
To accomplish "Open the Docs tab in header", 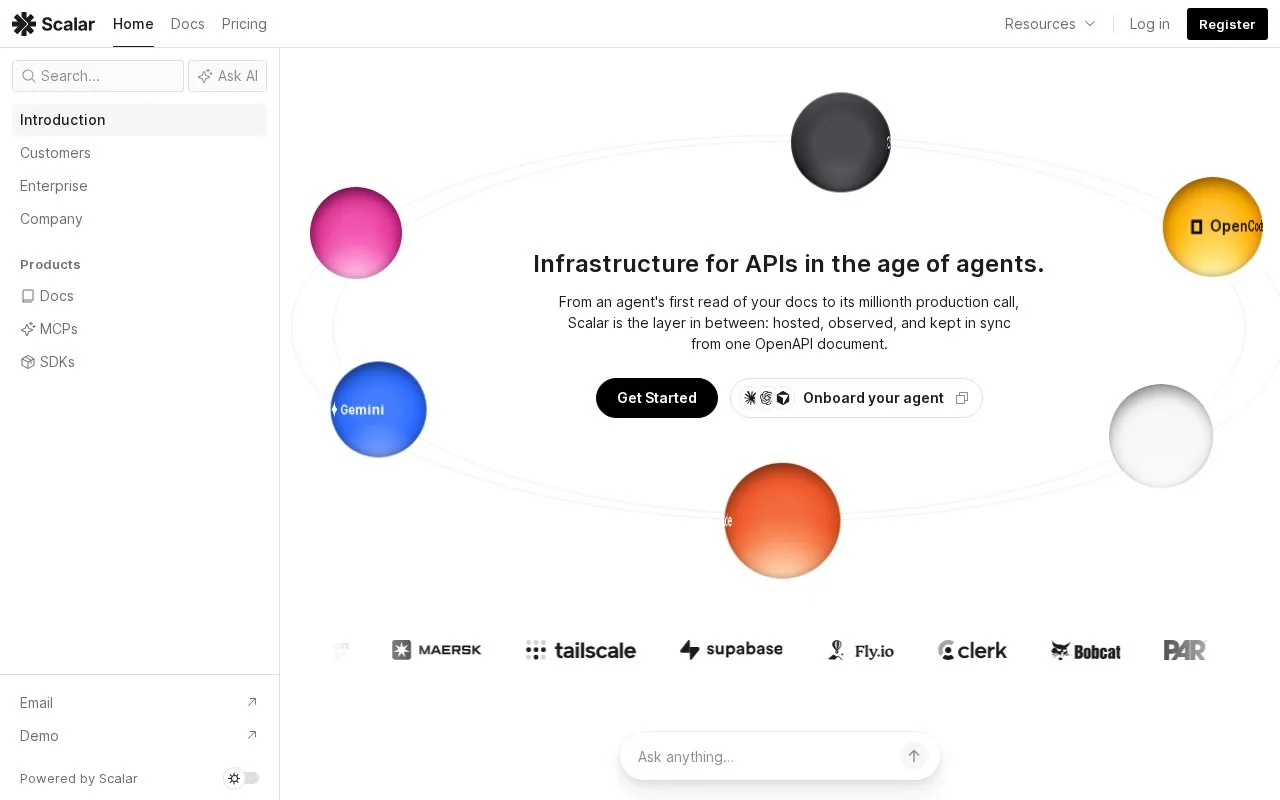I will coord(187,24).
